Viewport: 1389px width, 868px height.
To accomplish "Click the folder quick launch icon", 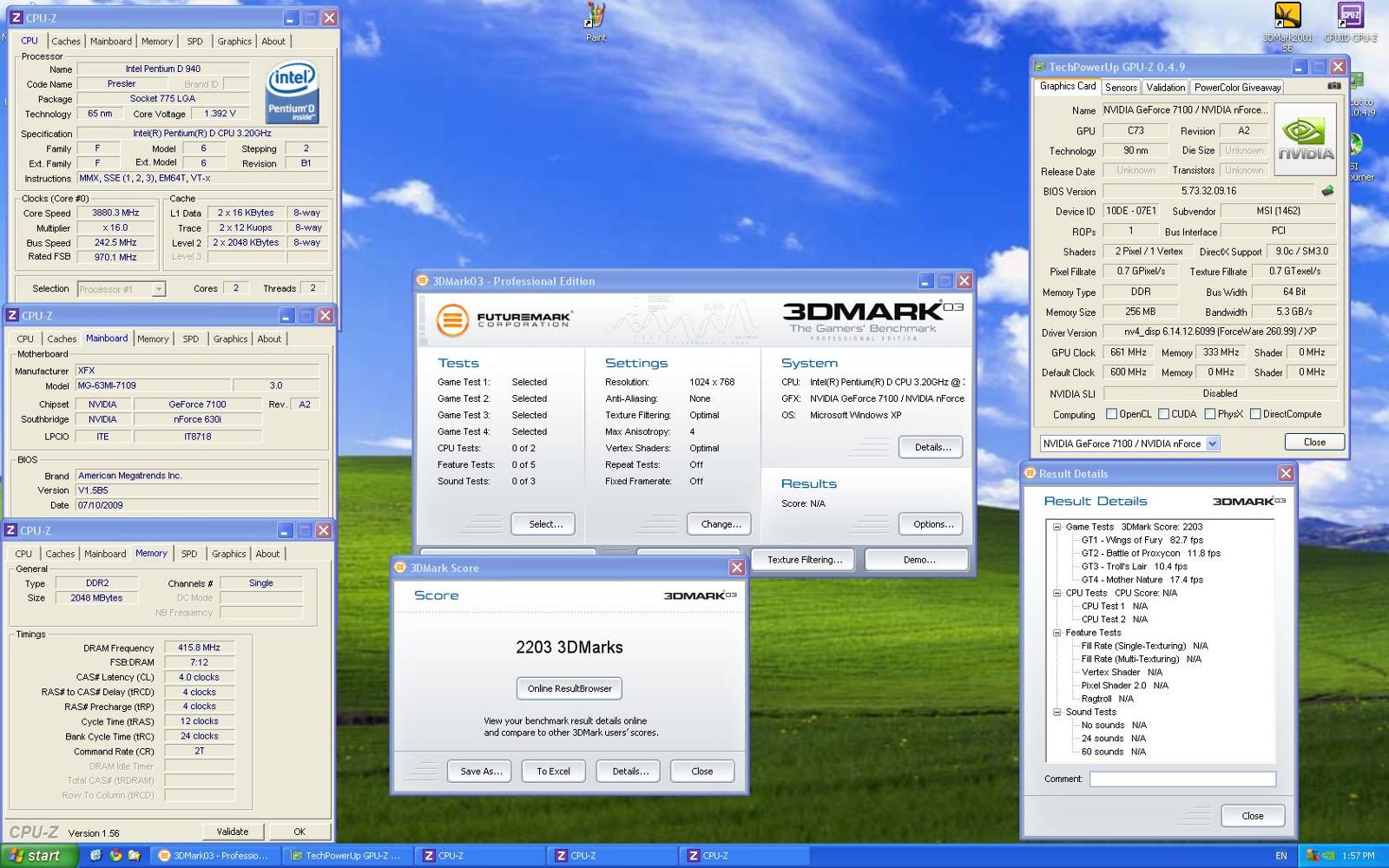I will (x=135, y=856).
